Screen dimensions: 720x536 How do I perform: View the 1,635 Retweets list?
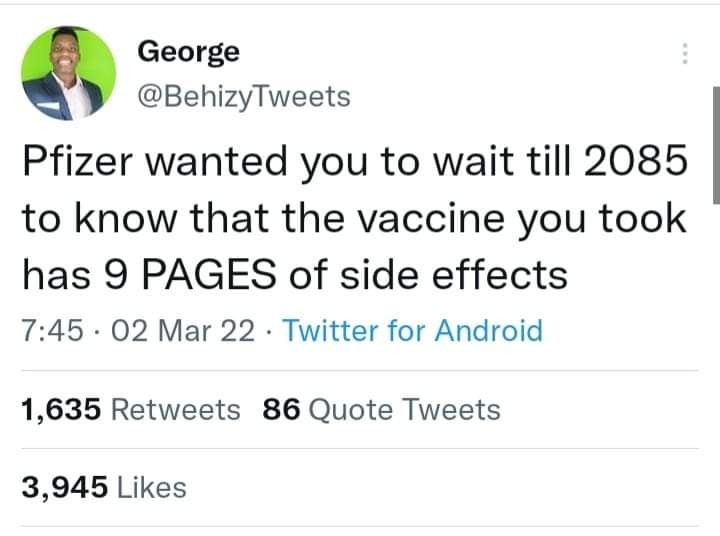[130, 409]
